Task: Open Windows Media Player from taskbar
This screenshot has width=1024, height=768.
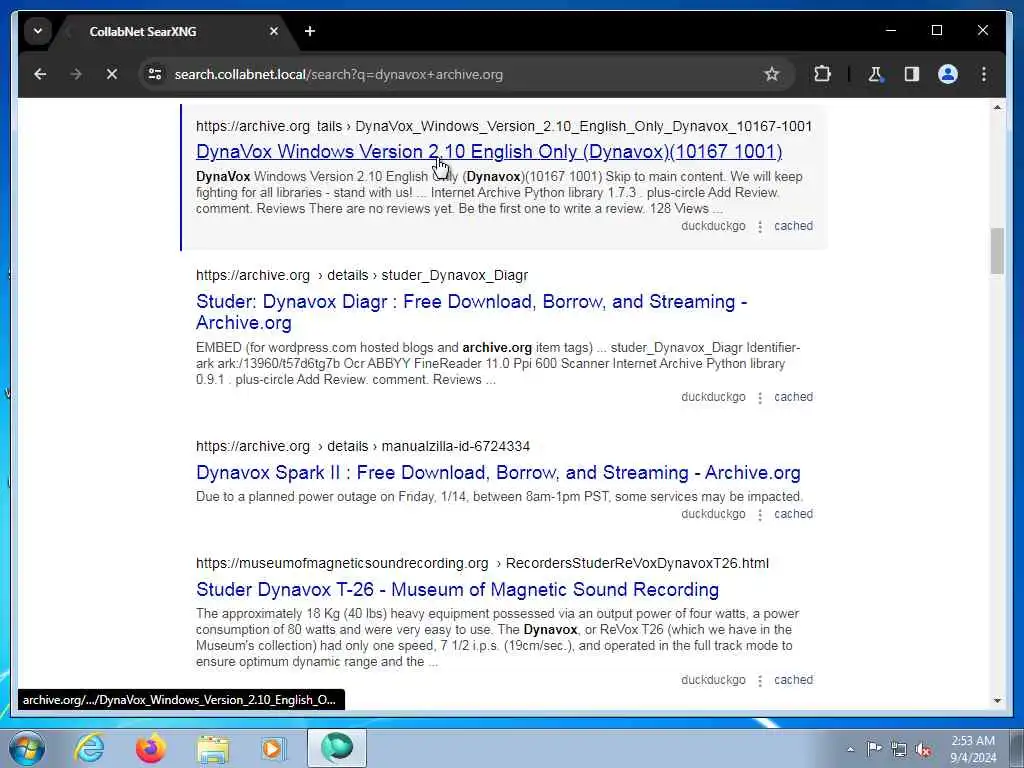Action: pos(273,749)
